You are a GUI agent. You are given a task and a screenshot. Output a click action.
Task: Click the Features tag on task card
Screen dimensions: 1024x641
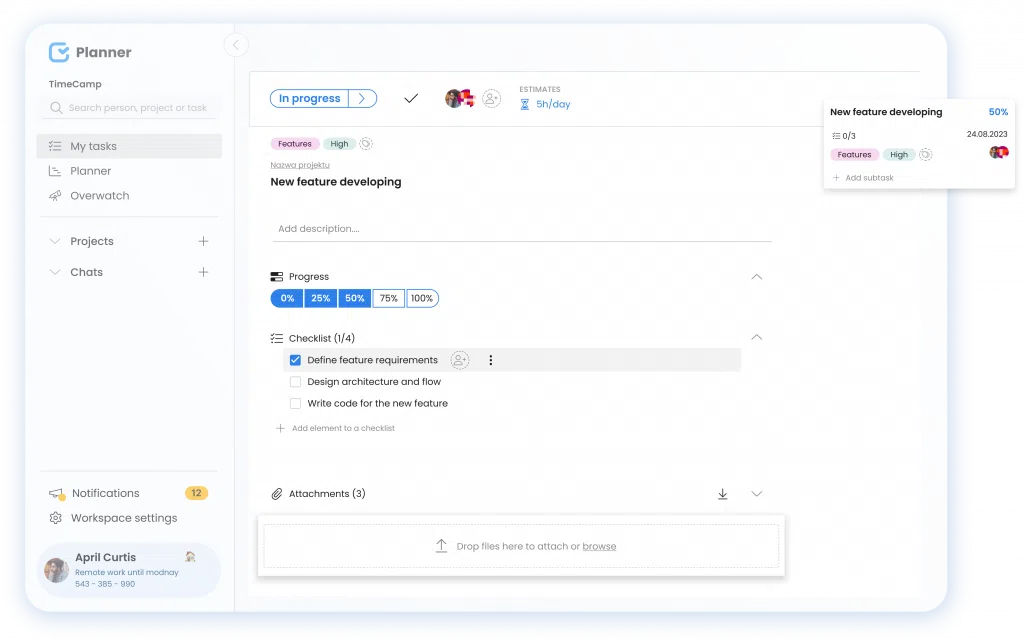click(854, 155)
